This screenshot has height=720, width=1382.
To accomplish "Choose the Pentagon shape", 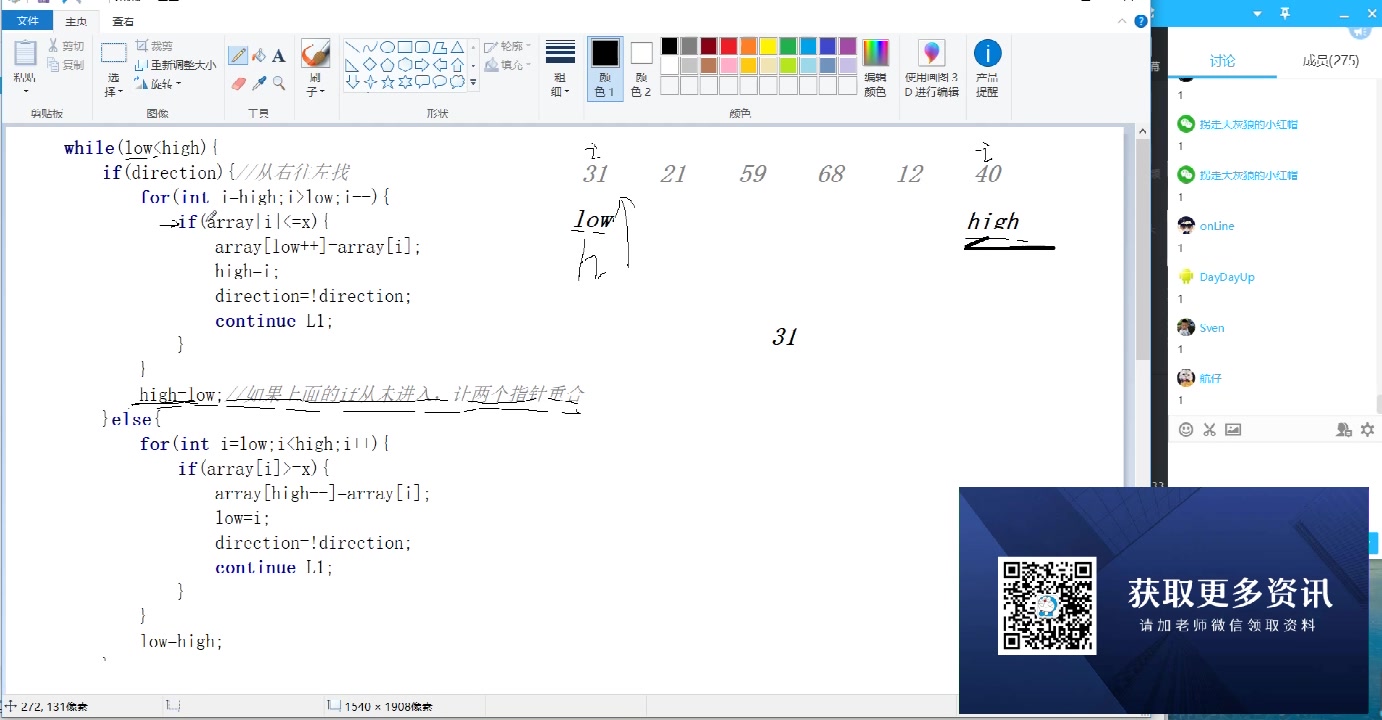I will [x=387, y=65].
